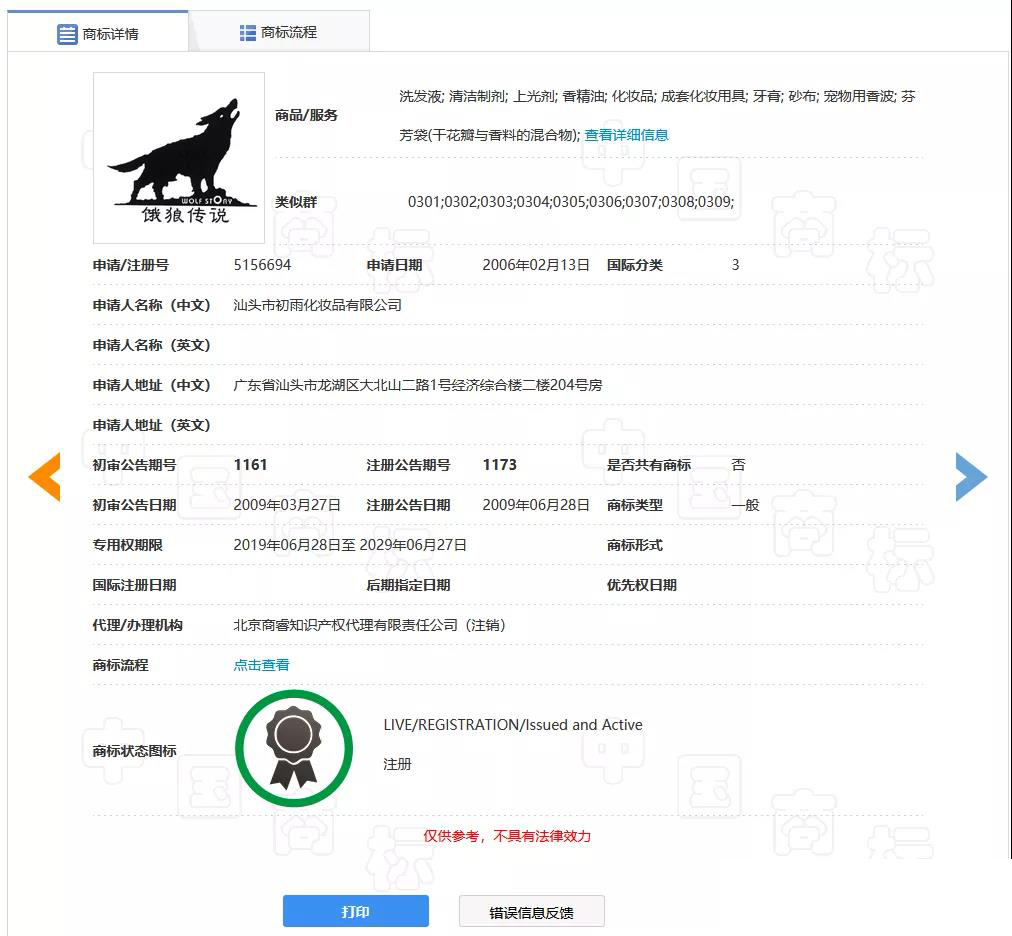Click the 国际分类 field label
Image resolution: width=1012 pixels, height=936 pixels.
click(x=634, y=265)
